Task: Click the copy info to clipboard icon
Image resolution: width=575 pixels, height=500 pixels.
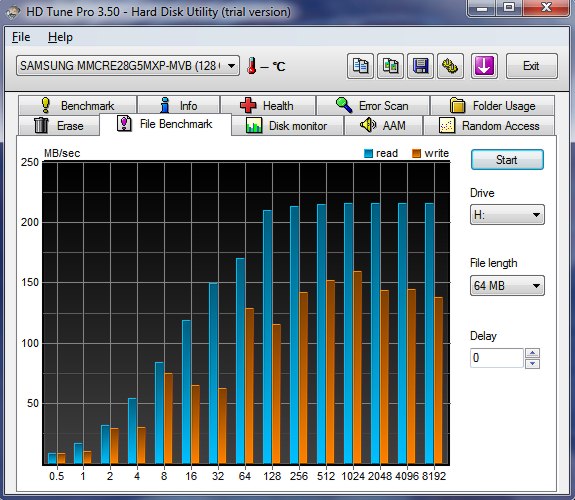Action: click(360, 66)
